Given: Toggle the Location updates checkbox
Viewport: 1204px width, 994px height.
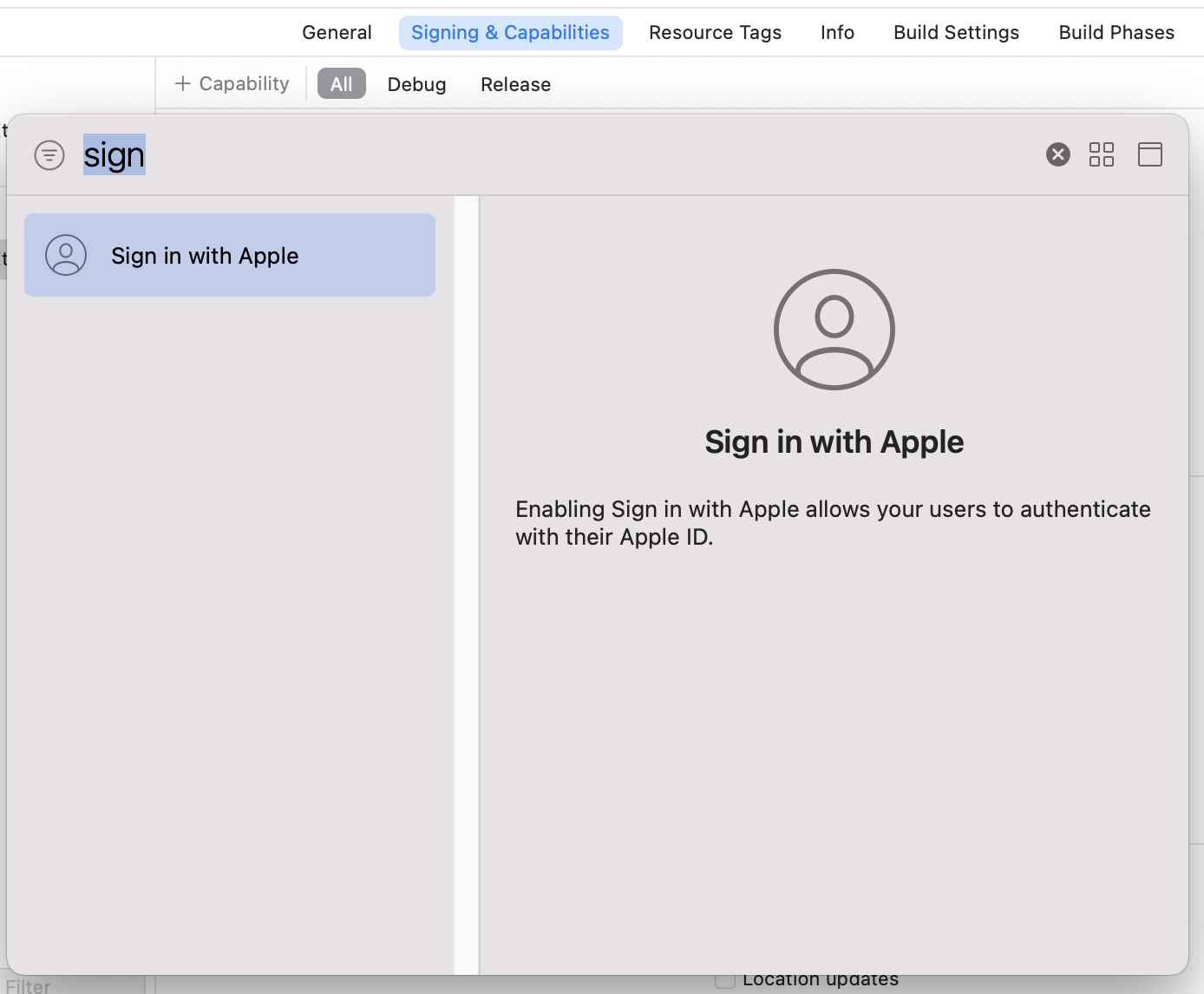Looking at the screenshot, I should (x=725, y=981).
